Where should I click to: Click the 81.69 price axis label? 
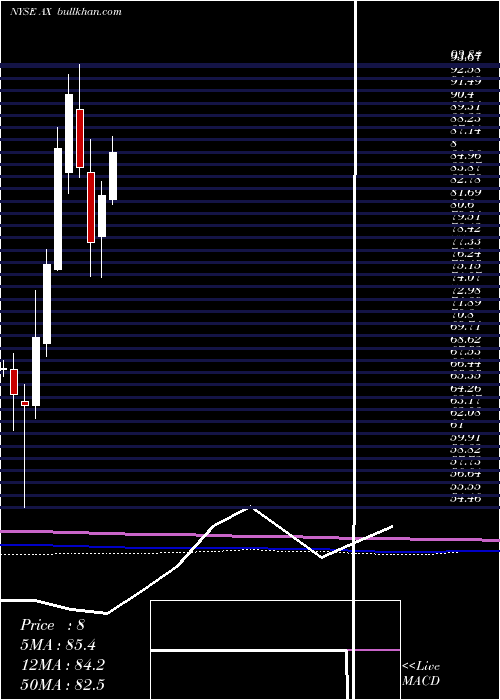coord(466,192)
